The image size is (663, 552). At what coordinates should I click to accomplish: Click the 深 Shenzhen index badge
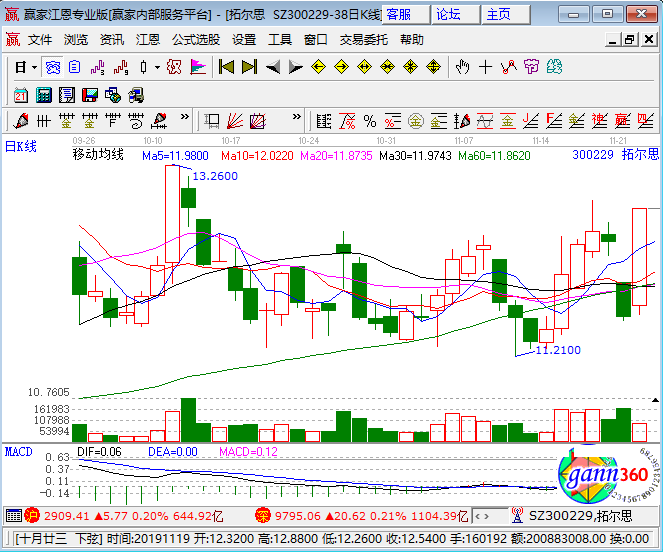[263, 516]
